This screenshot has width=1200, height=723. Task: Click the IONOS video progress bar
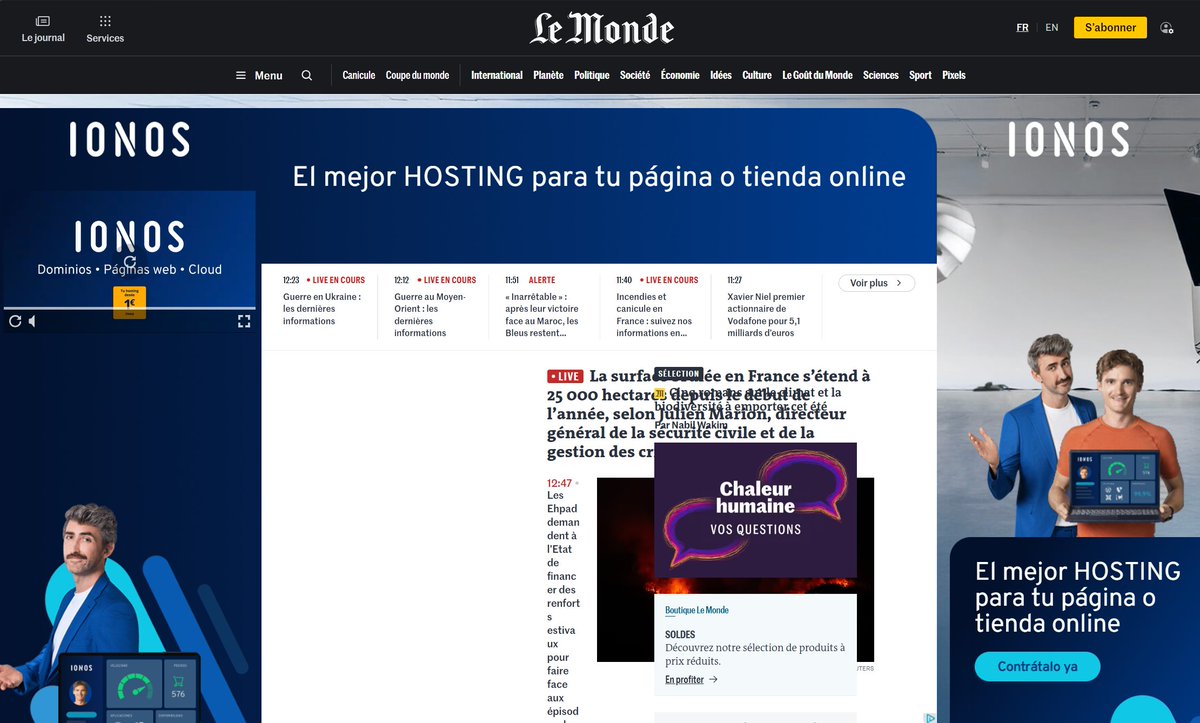coord(129,308)
